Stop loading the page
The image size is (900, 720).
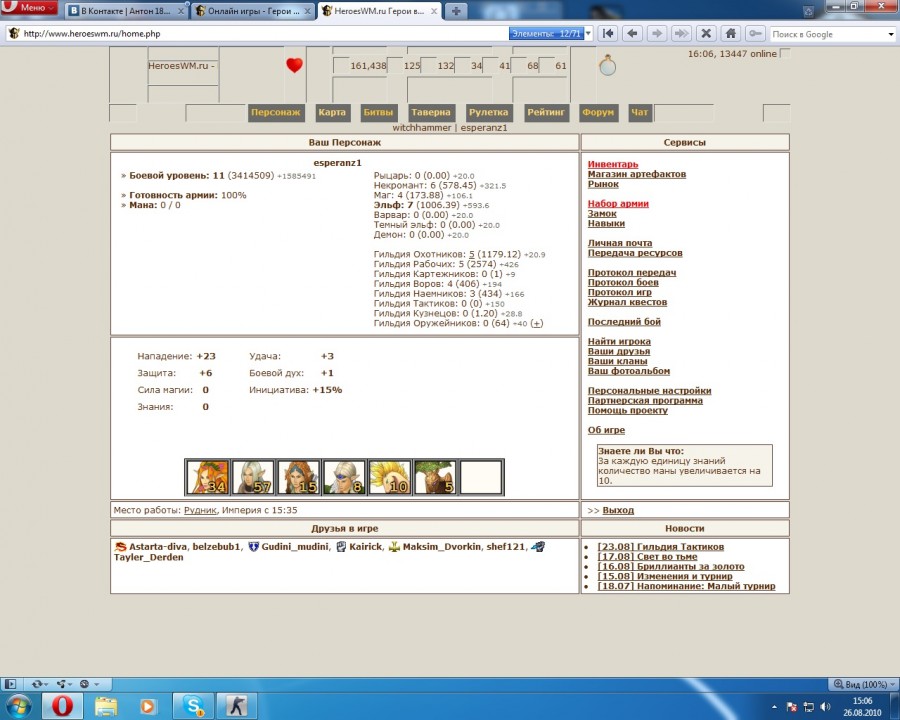click(x=706, y=34)
